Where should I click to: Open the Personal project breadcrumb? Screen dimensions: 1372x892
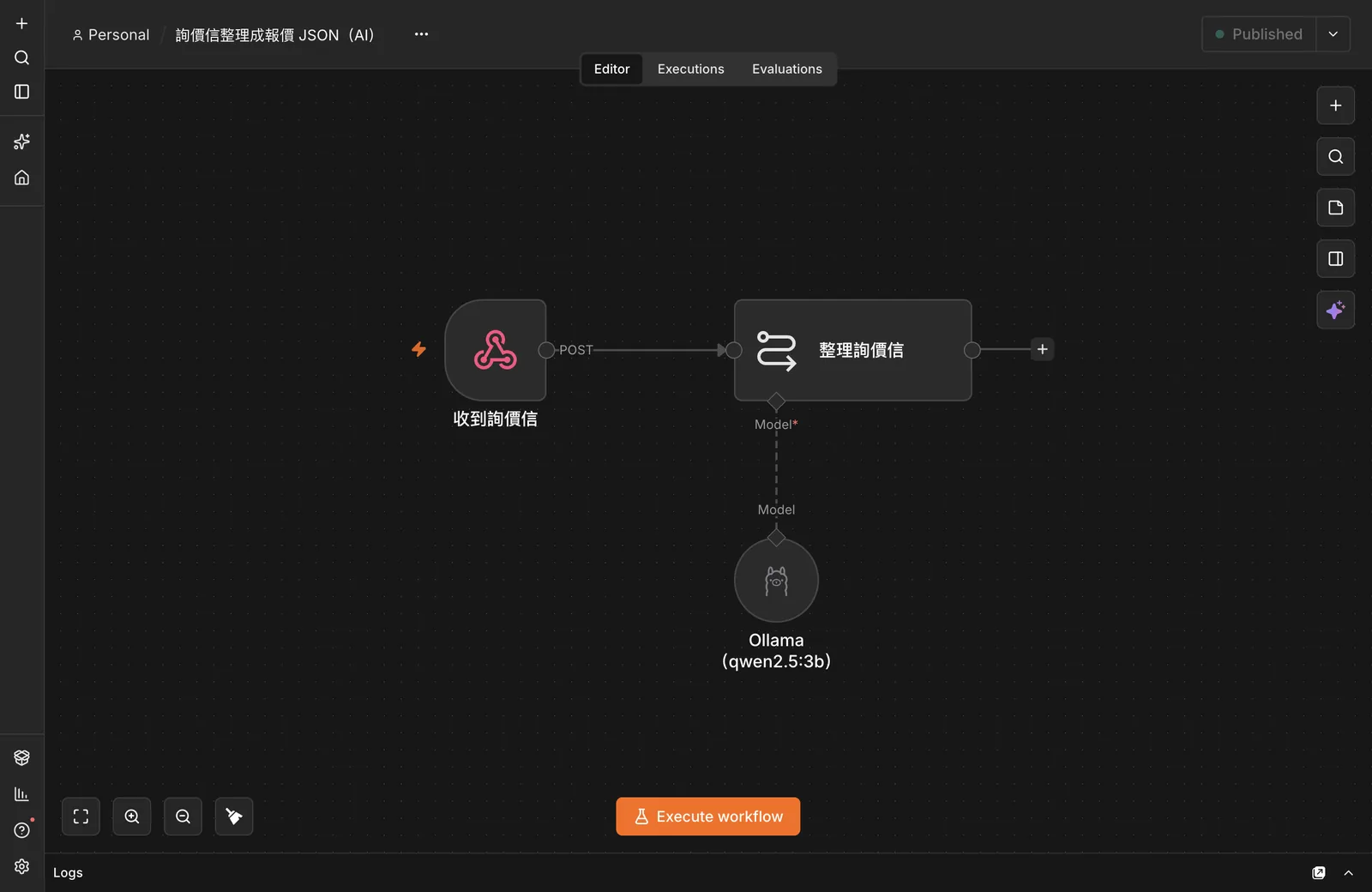[111, 34]
